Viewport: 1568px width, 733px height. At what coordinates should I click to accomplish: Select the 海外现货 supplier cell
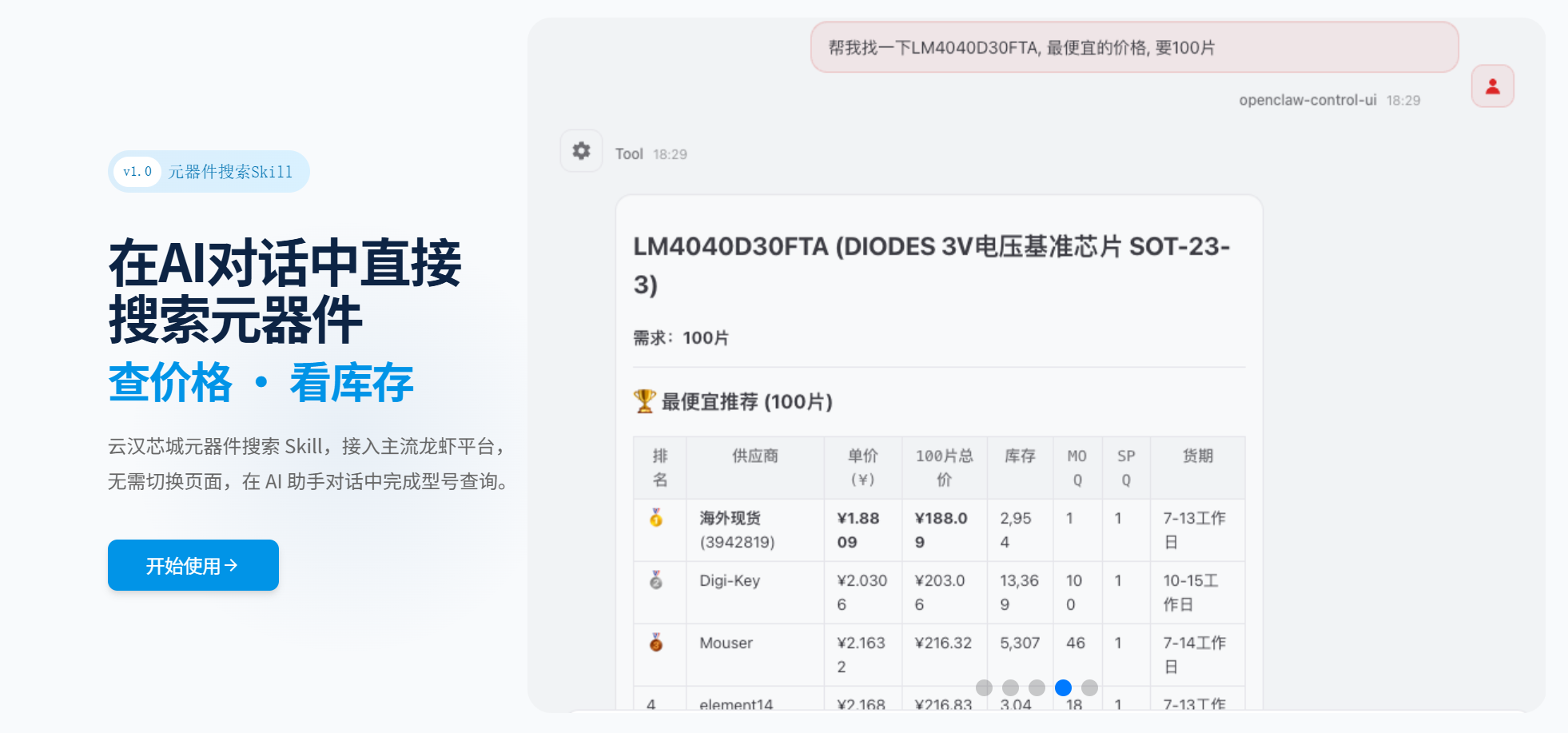point(737,530)
